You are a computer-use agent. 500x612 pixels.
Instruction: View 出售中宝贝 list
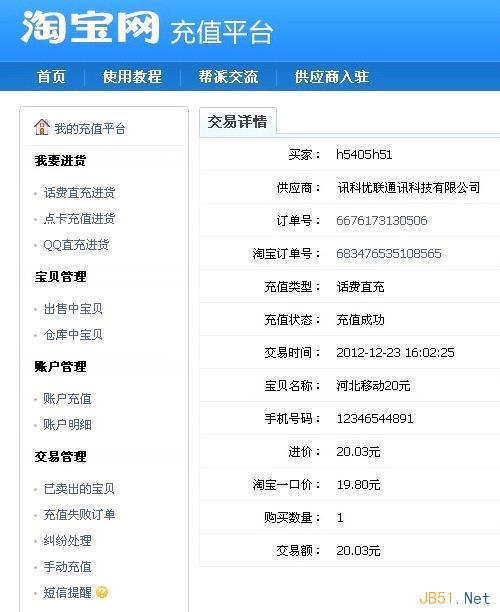tap(73, 309)
